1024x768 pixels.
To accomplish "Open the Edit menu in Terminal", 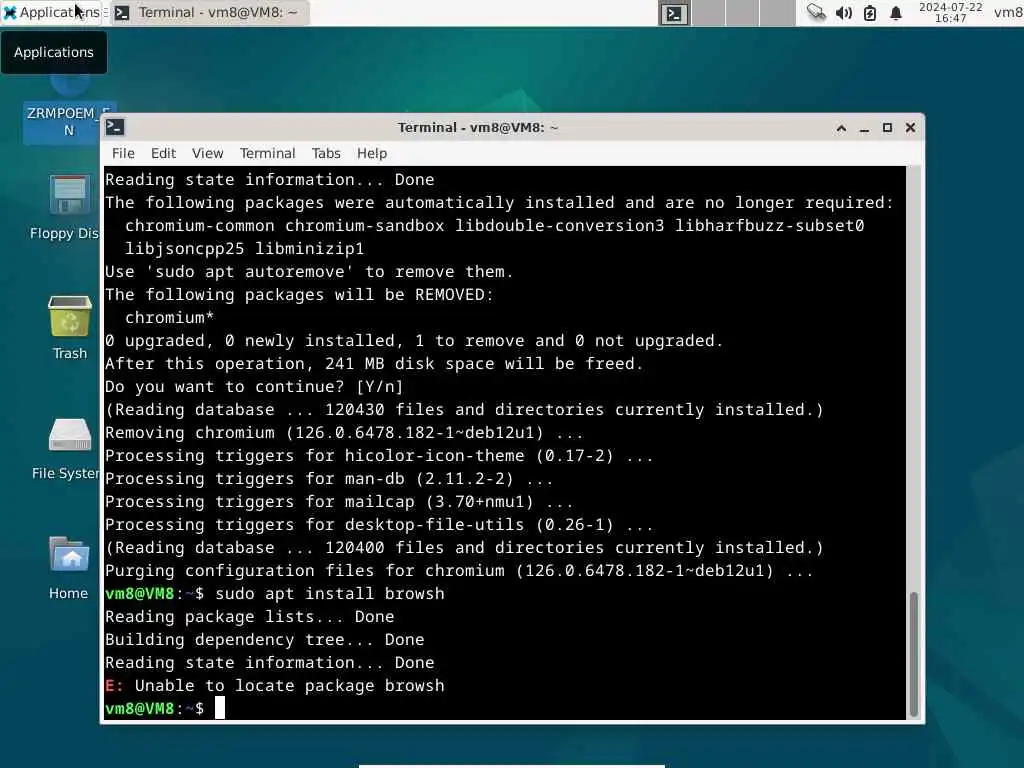I will point(163,153).
